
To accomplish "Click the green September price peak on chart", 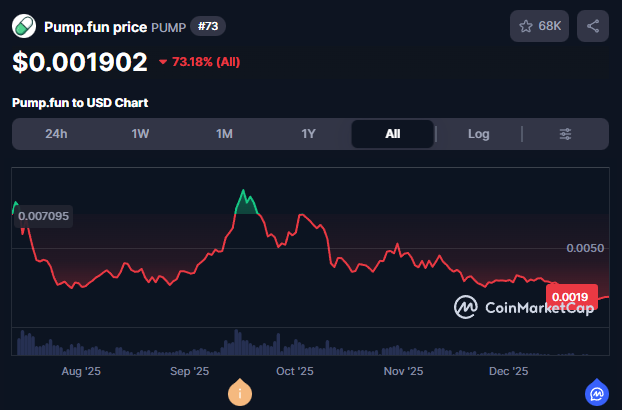I will pyautogui.click(x=246, y=203).
